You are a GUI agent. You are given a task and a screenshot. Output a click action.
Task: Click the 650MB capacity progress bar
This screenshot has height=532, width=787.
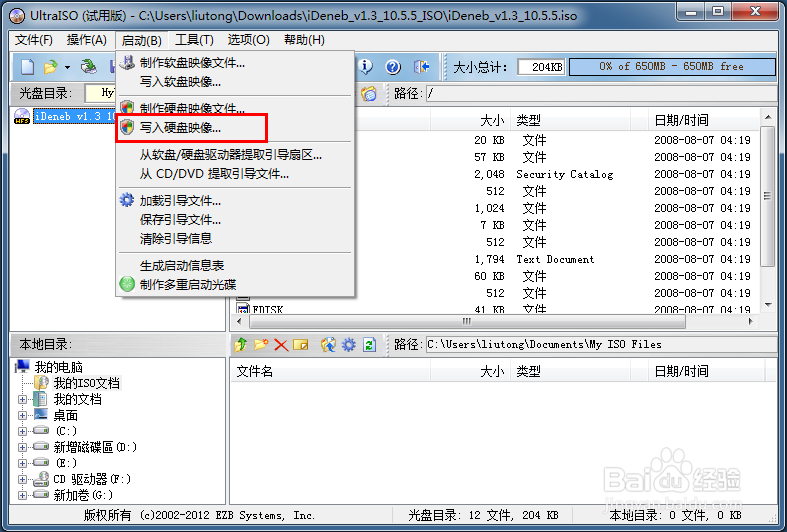[x=672, y=67]
